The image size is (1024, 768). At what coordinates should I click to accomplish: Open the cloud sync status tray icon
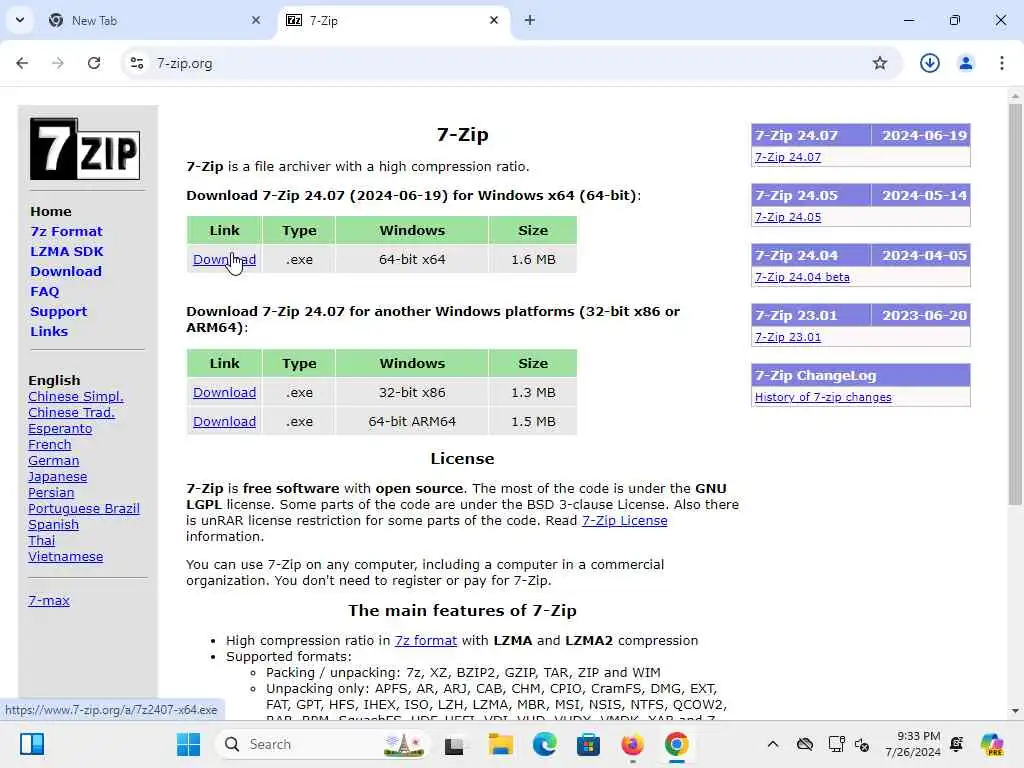click(805, 744)
